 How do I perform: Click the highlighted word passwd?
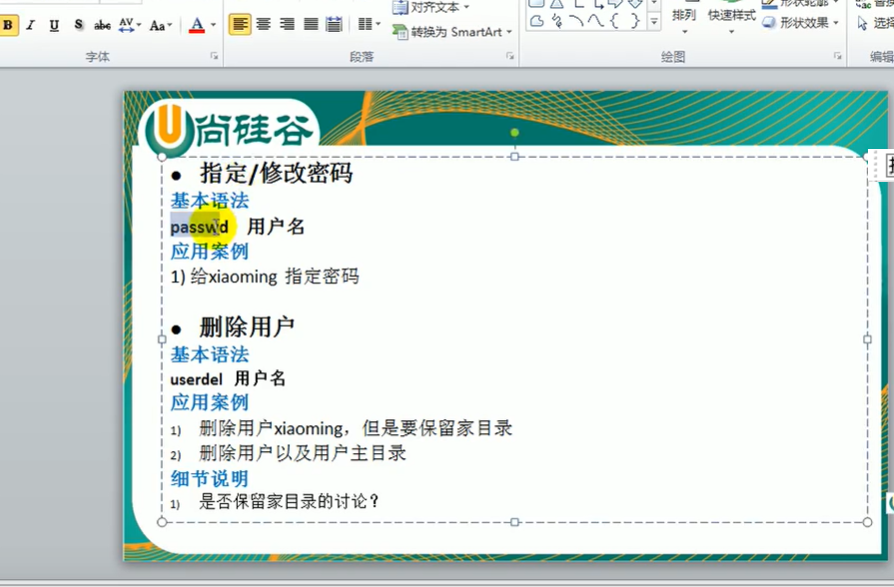pyautogui.click(x=199, y=227)
